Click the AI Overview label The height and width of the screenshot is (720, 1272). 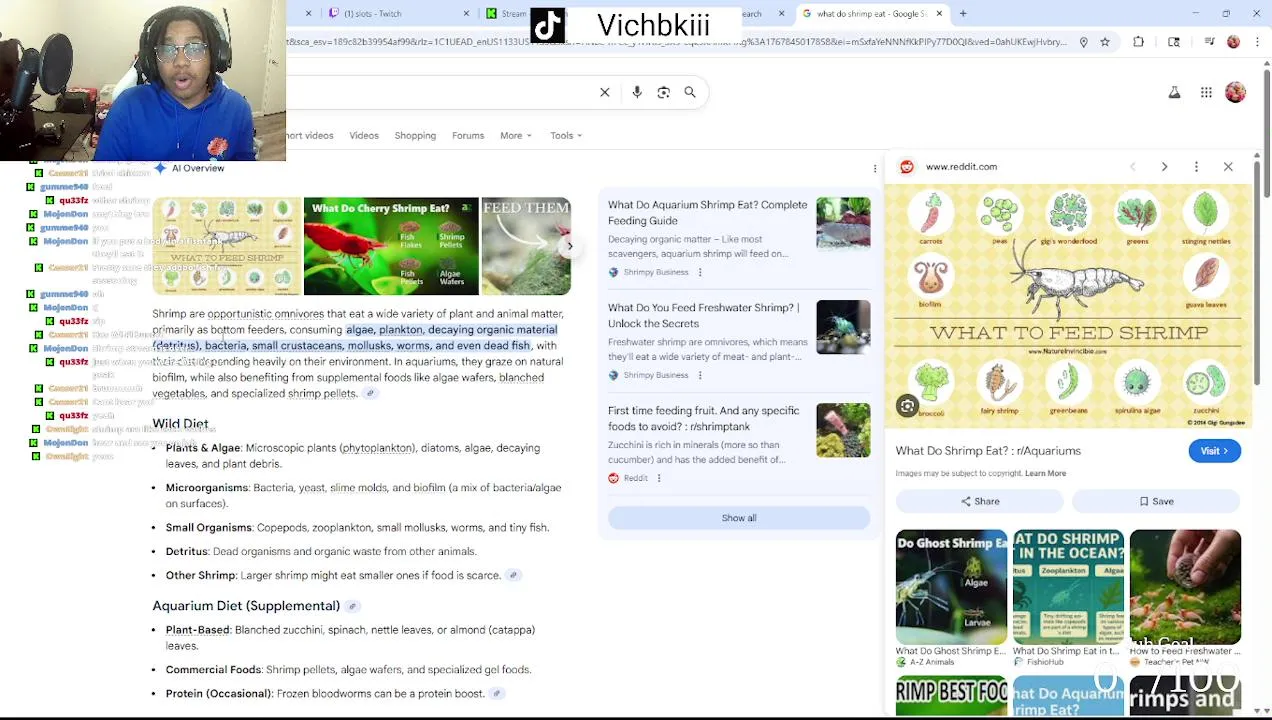click(x=198, y=169)
